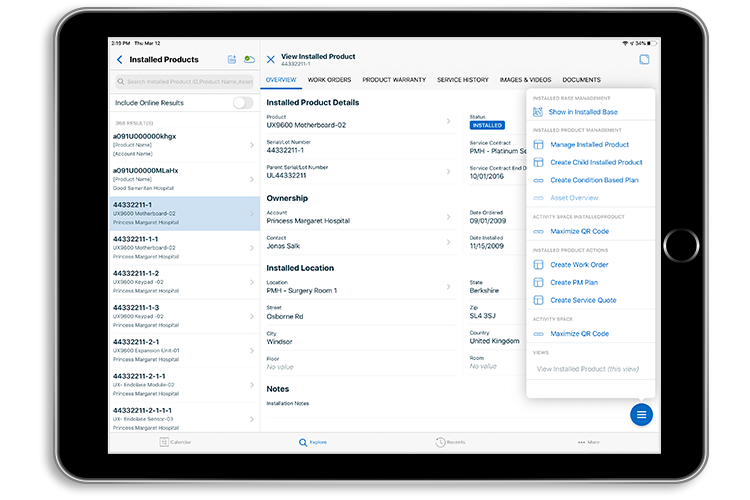Tap the add new record icon
Viewport: 750px width, 500px height.
[x=232, y=60]
